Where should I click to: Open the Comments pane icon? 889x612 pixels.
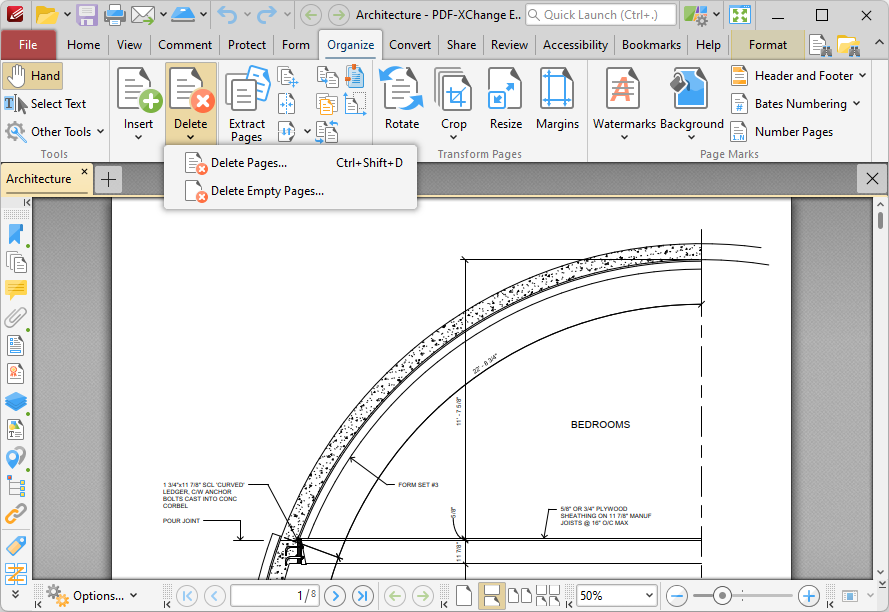16,290
